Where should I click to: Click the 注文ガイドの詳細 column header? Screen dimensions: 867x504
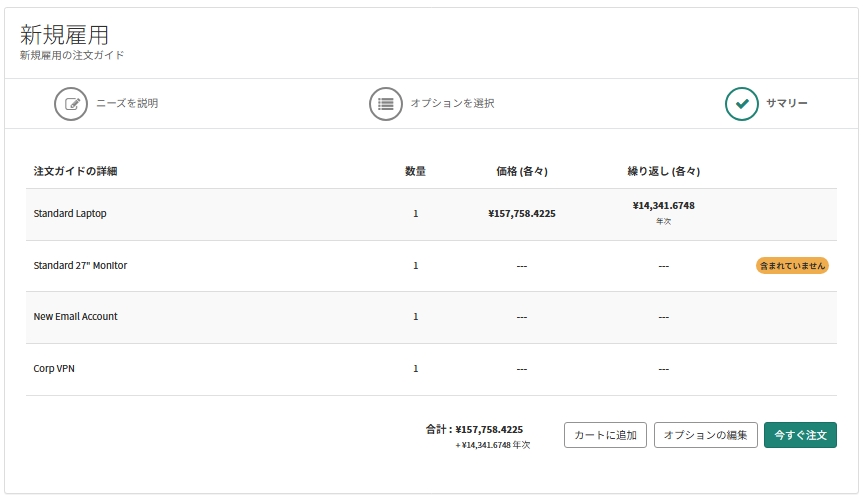pos(75,171)
